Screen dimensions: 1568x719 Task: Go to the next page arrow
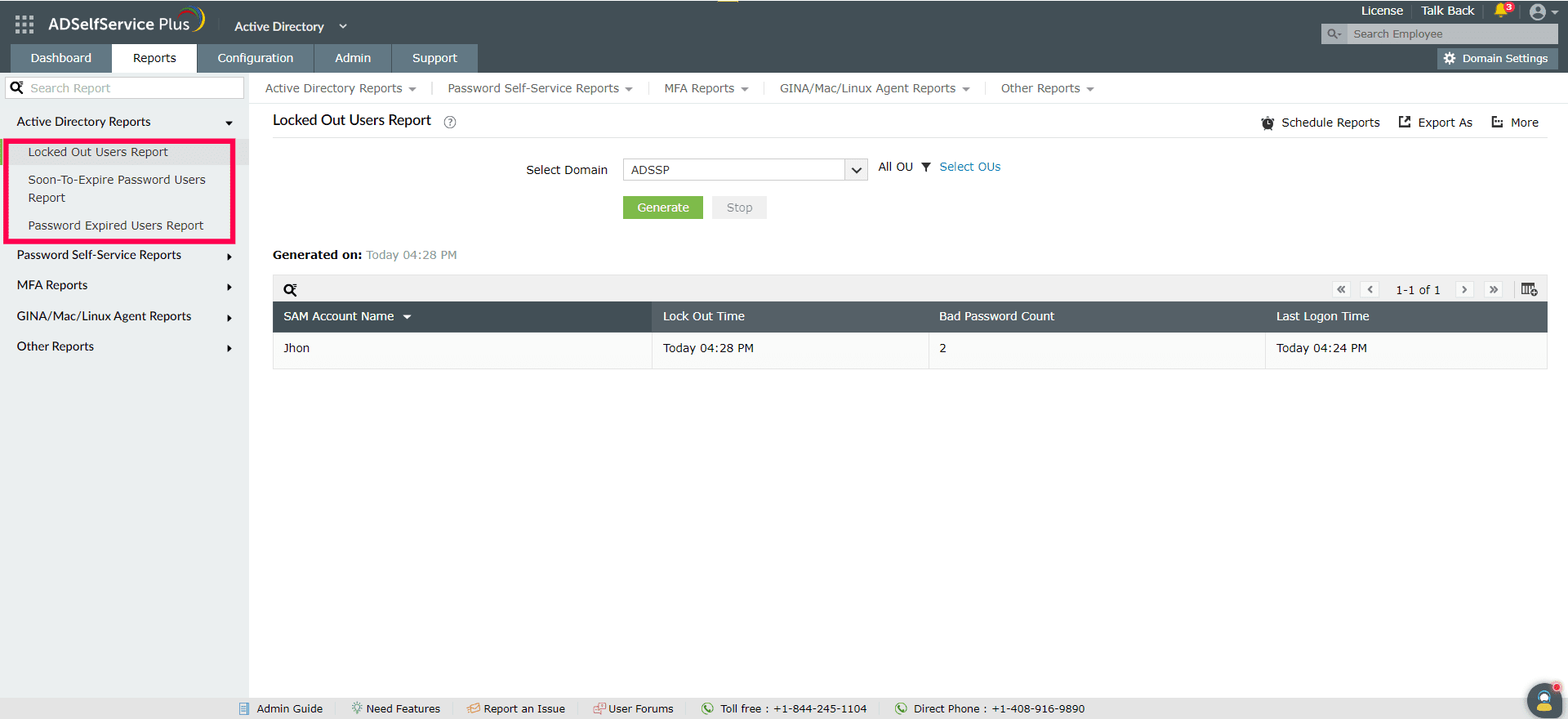pos(1464,289)
